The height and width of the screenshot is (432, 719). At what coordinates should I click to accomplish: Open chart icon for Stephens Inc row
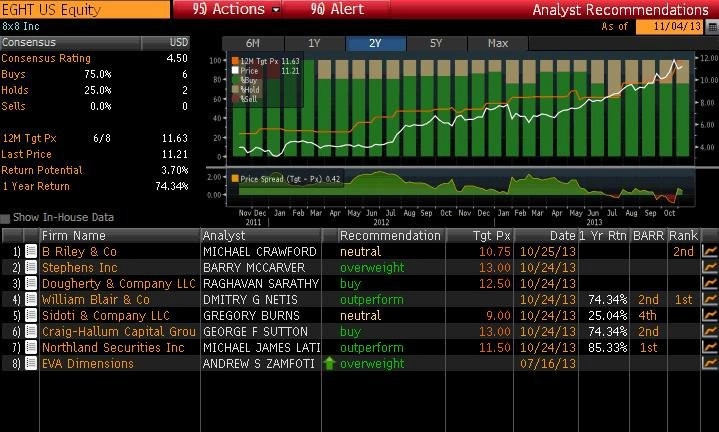coord(710,267)
